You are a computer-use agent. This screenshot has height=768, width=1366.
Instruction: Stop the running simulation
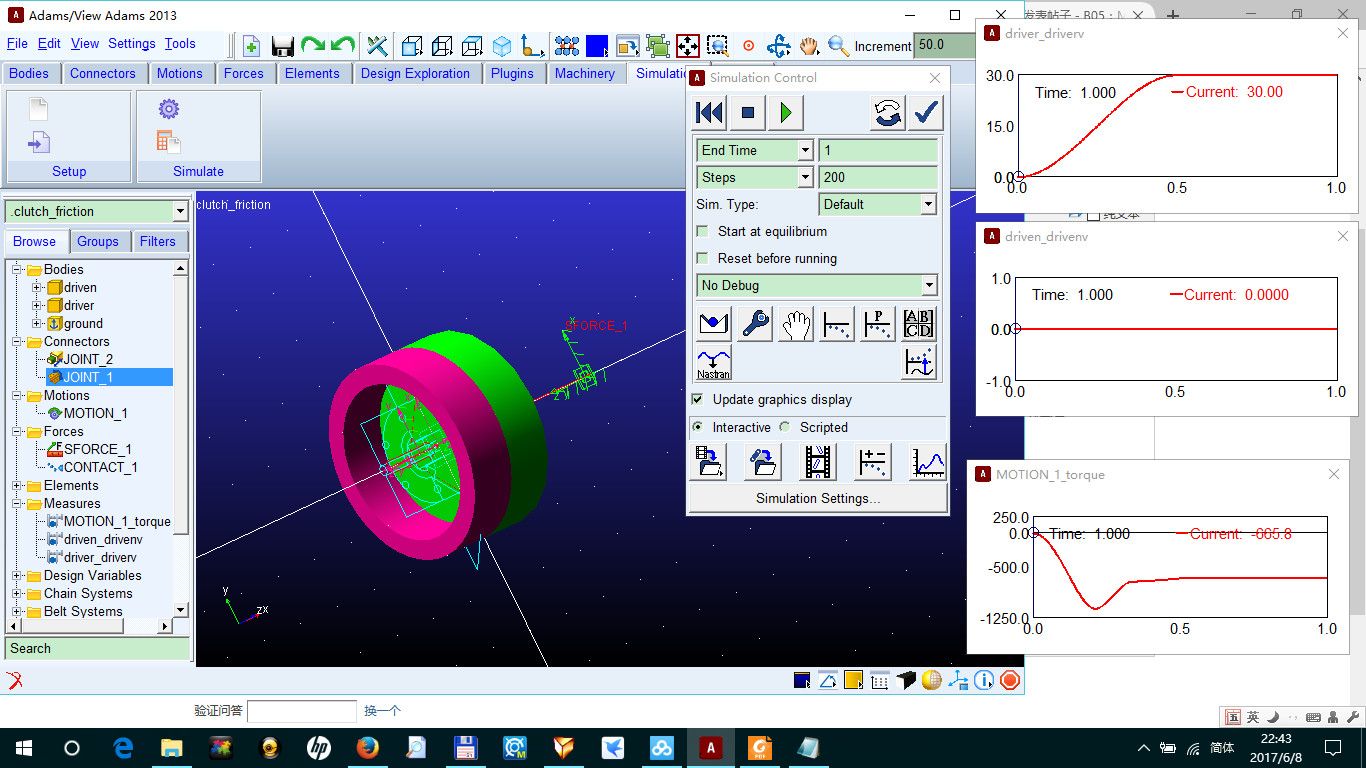747,113
